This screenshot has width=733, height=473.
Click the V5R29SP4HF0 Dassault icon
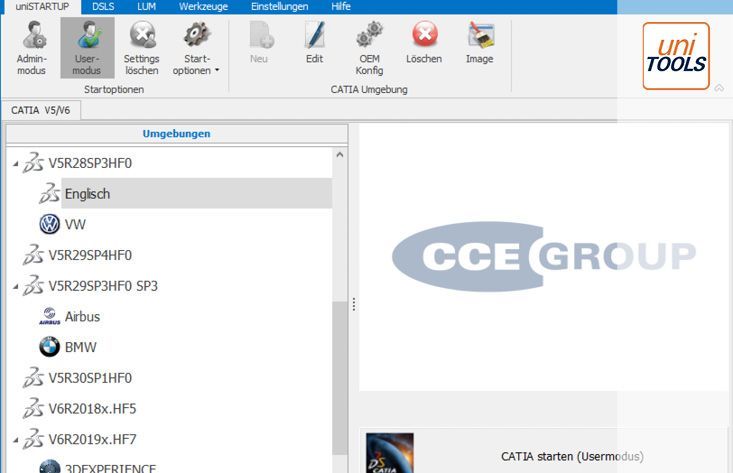33,255
